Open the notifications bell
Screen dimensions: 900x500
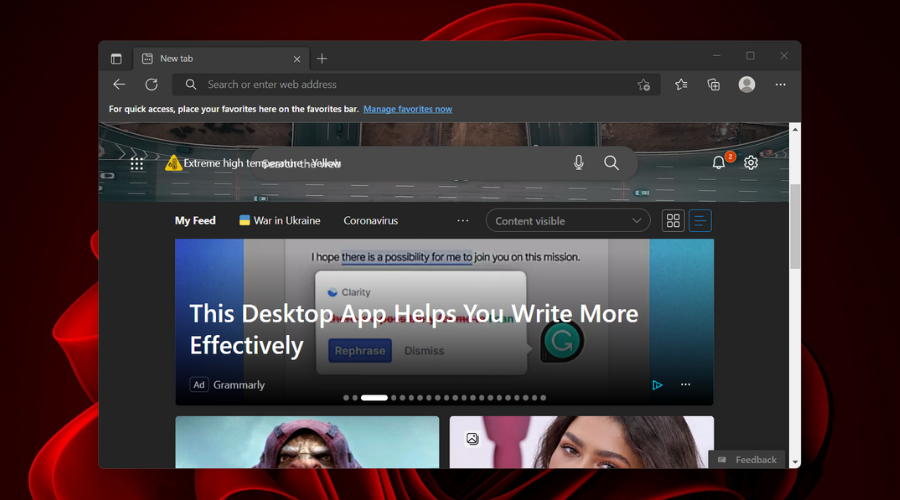[x=719, y=163]
